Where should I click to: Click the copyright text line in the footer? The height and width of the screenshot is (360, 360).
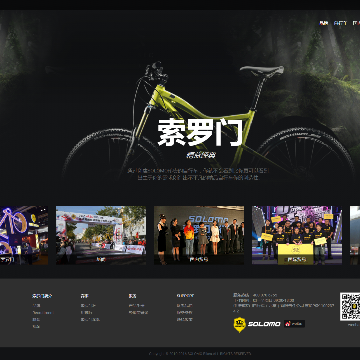pos(200,353)
